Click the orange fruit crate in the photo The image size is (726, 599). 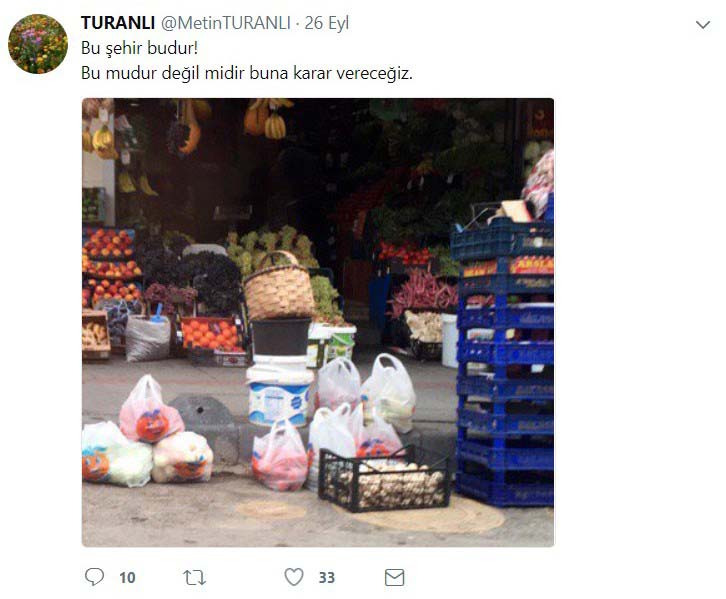[211, 334]
